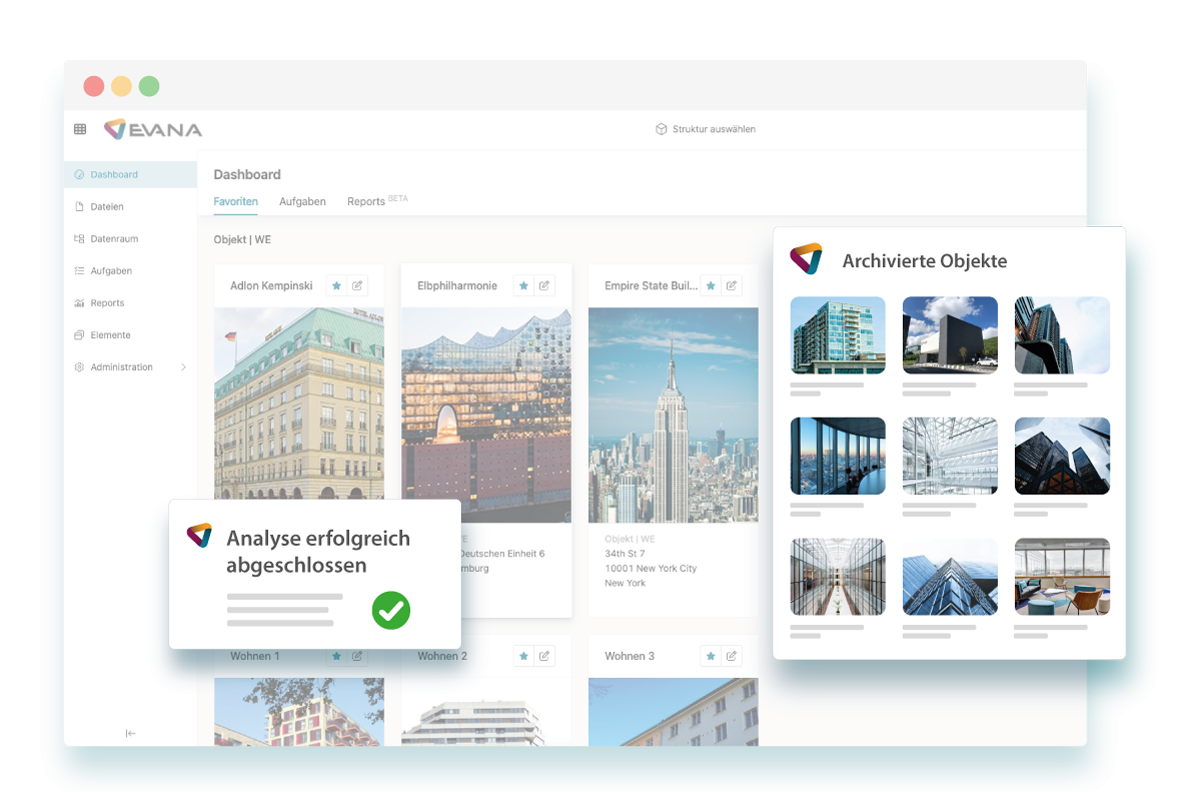The image size is (1200, 792).
Task: Click the 10001 New York City line
Action: tap(651, 568)
